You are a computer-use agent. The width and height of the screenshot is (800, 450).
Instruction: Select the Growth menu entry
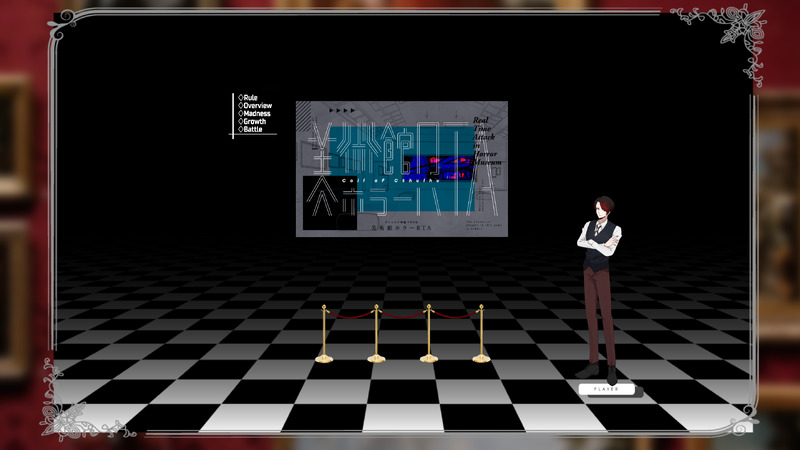252,121
